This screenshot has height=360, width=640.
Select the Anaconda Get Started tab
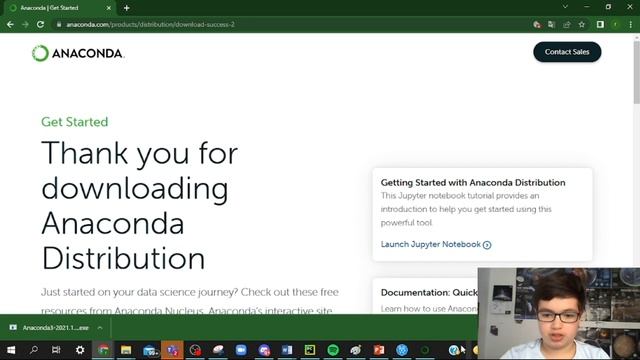click(60, 8)
